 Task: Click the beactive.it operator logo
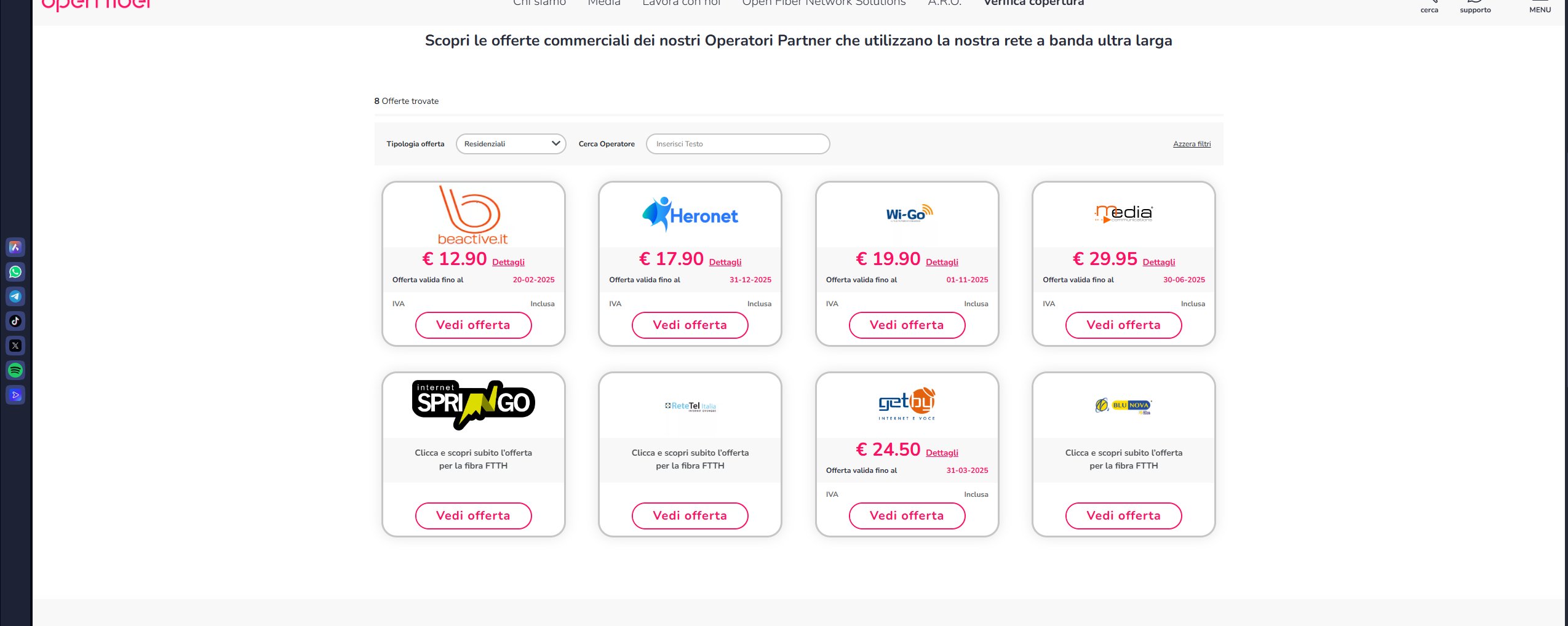point(472,215)
